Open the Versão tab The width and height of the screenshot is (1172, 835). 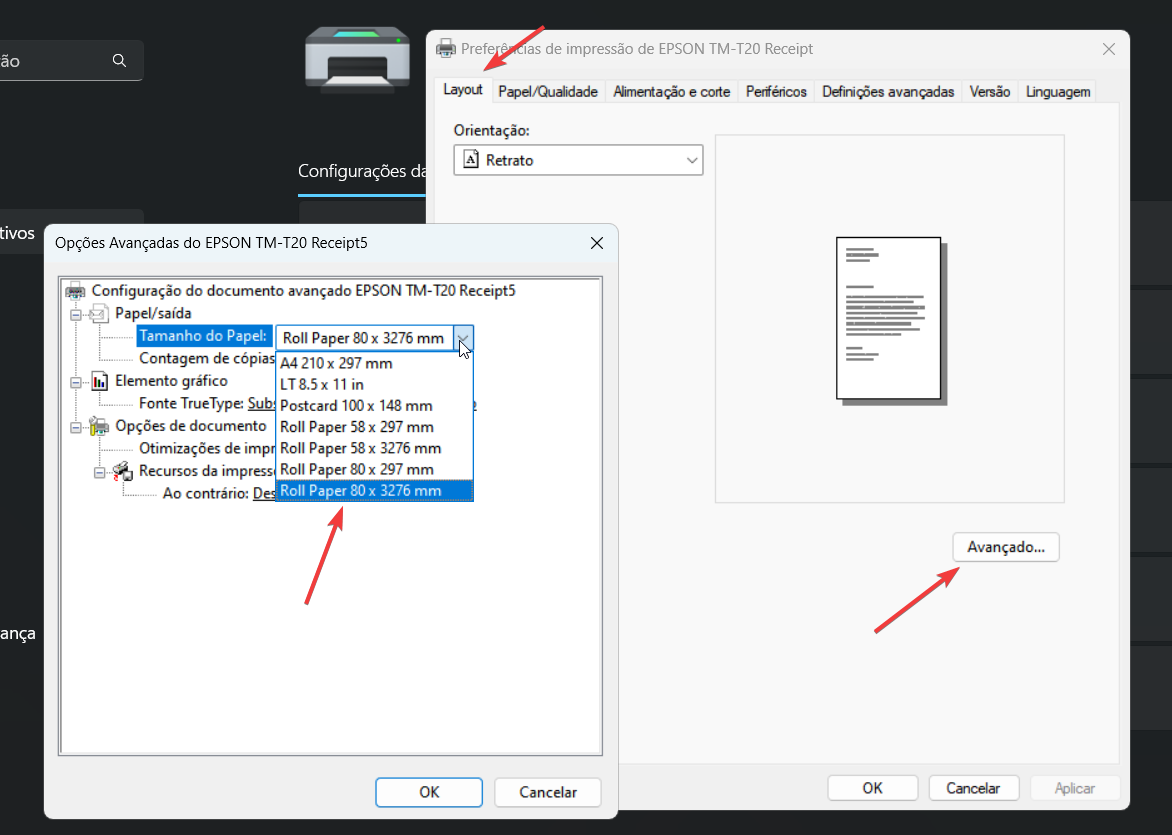990,91
